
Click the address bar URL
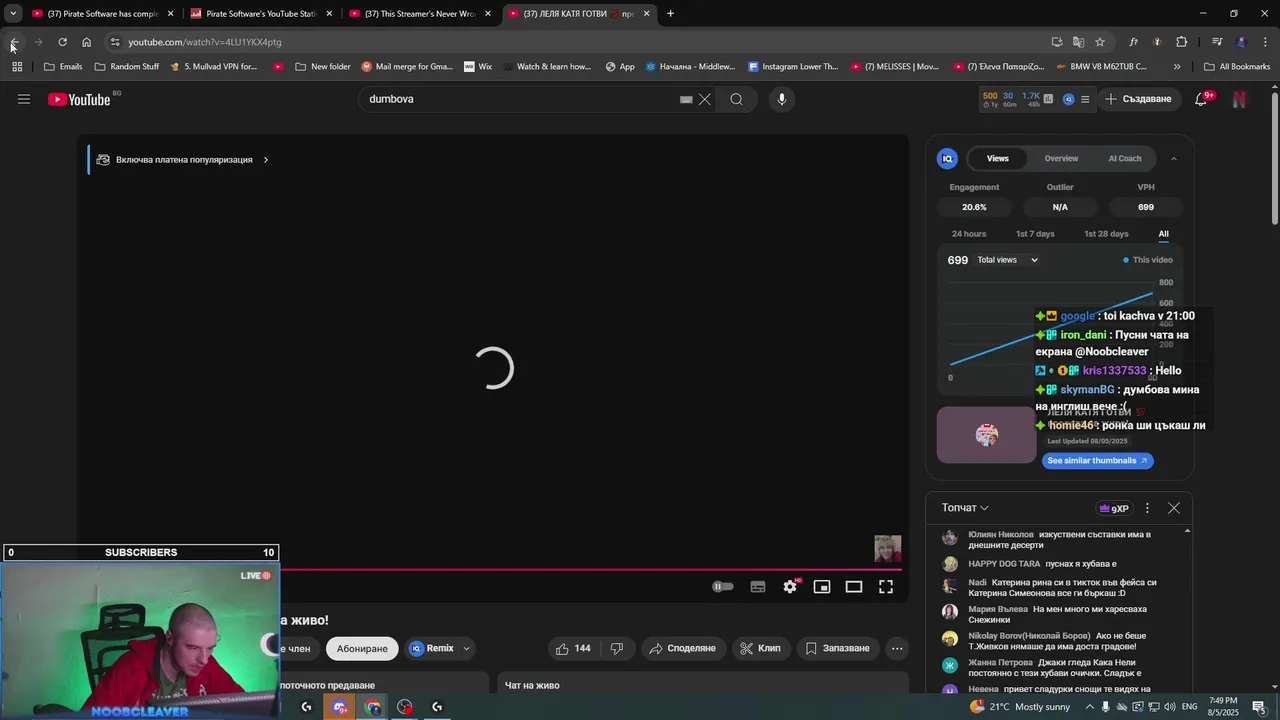point(204,42)
